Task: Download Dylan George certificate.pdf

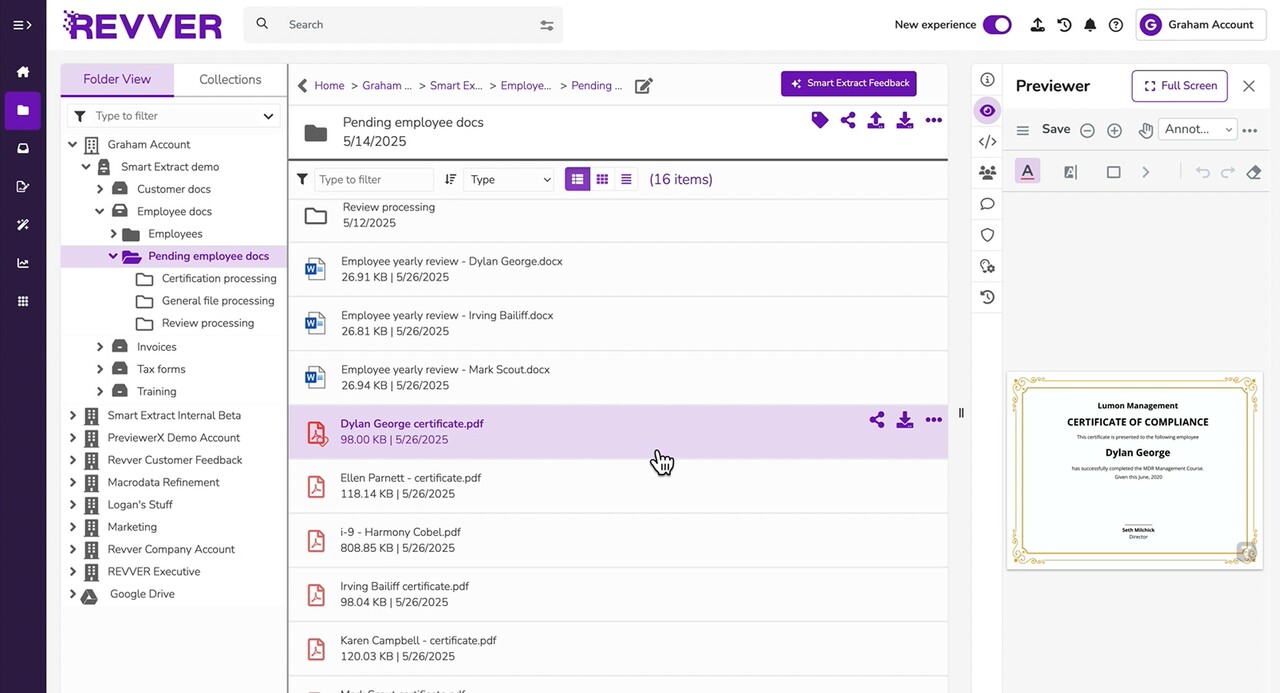Action: [x=905, y=420]
